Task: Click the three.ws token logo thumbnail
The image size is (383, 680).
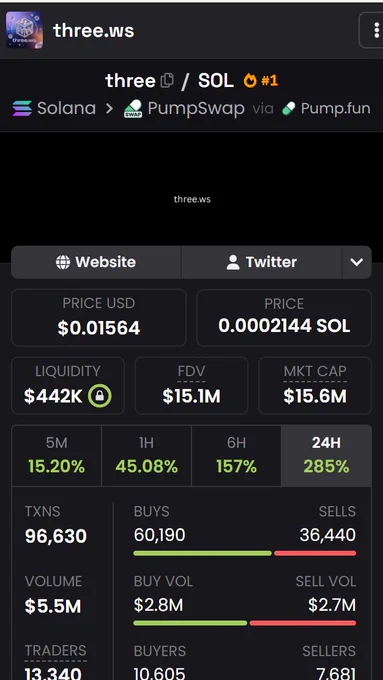Action: (x=24, y=30)
